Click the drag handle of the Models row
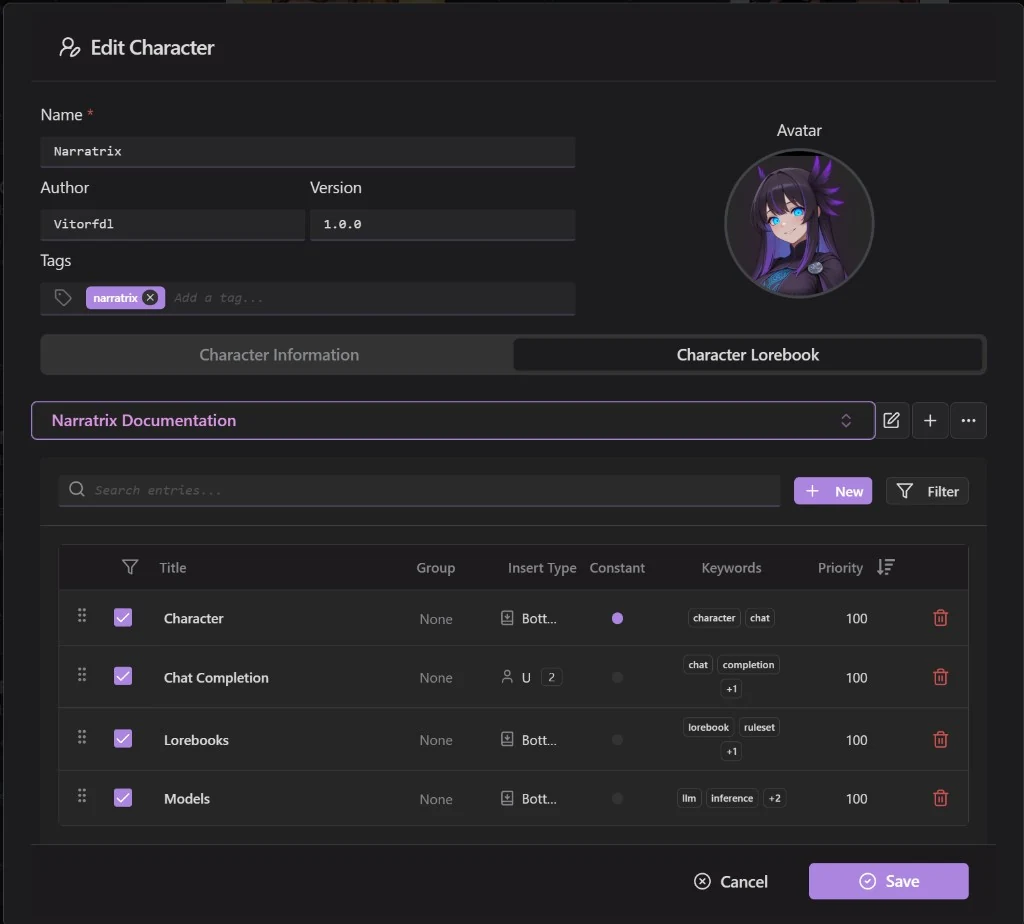The height and width of the screenshot is (924, 1024). [82, 795]
